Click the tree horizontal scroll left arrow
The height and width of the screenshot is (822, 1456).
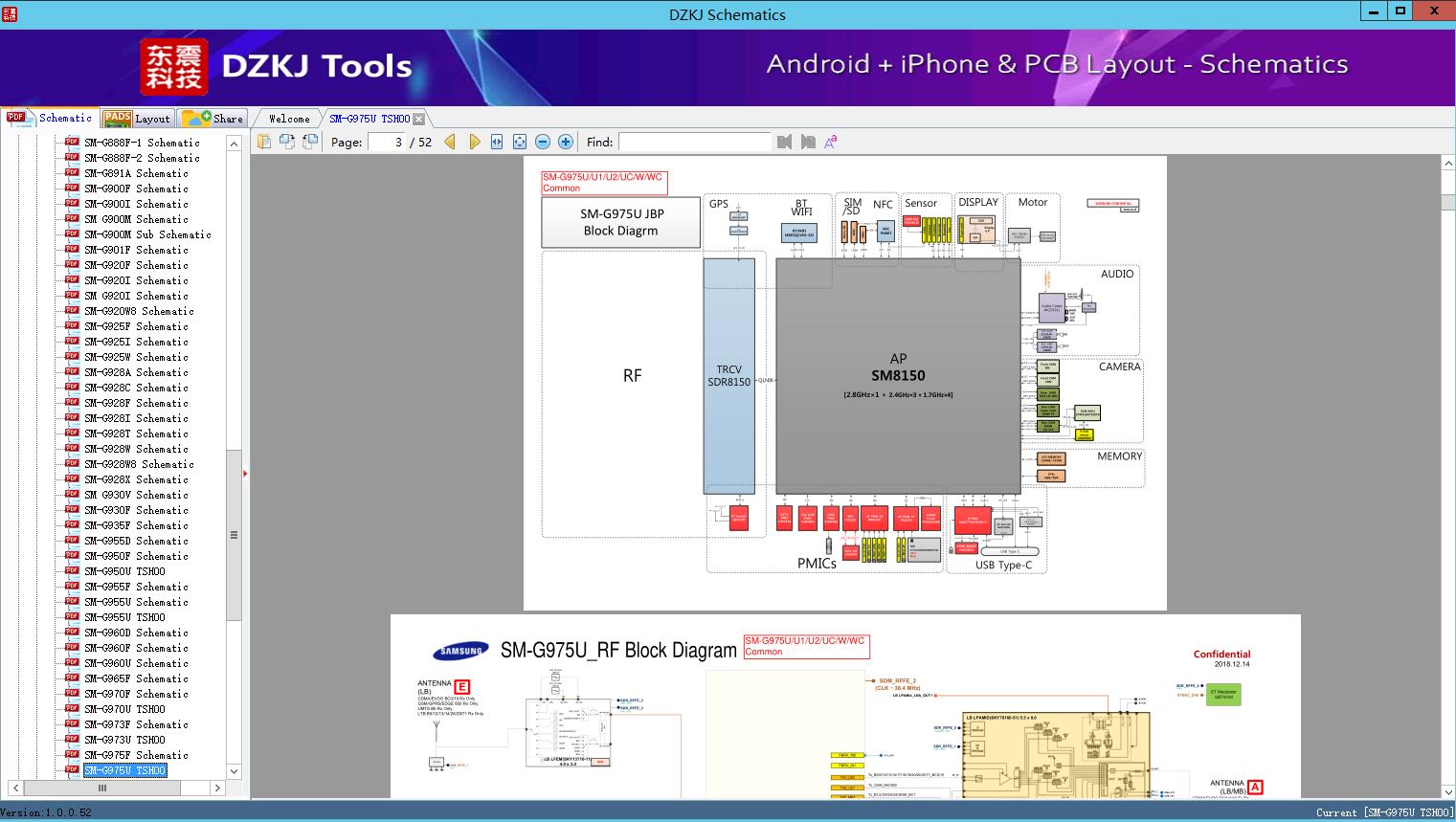tap(14, 788)
